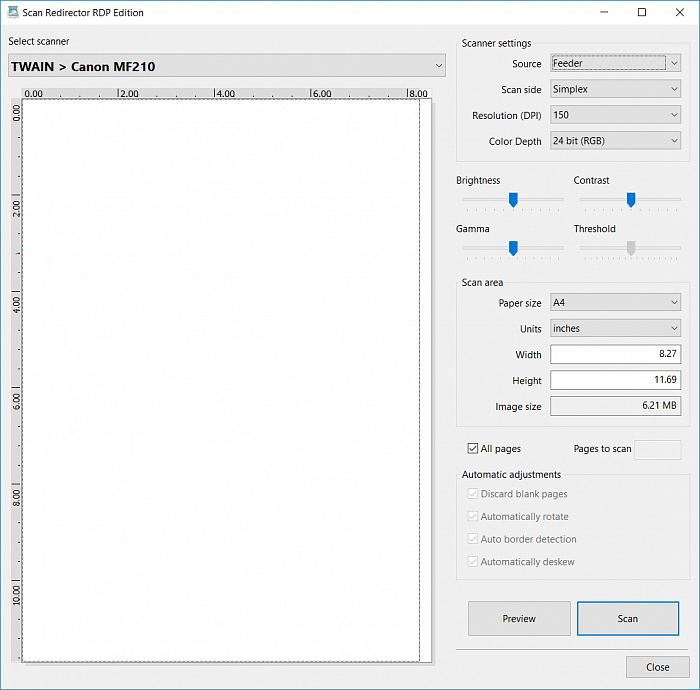The height and width of the screenshot is (690, 700).
Task: Click the Brightness slider thumb
Action: tap(513, 200)
